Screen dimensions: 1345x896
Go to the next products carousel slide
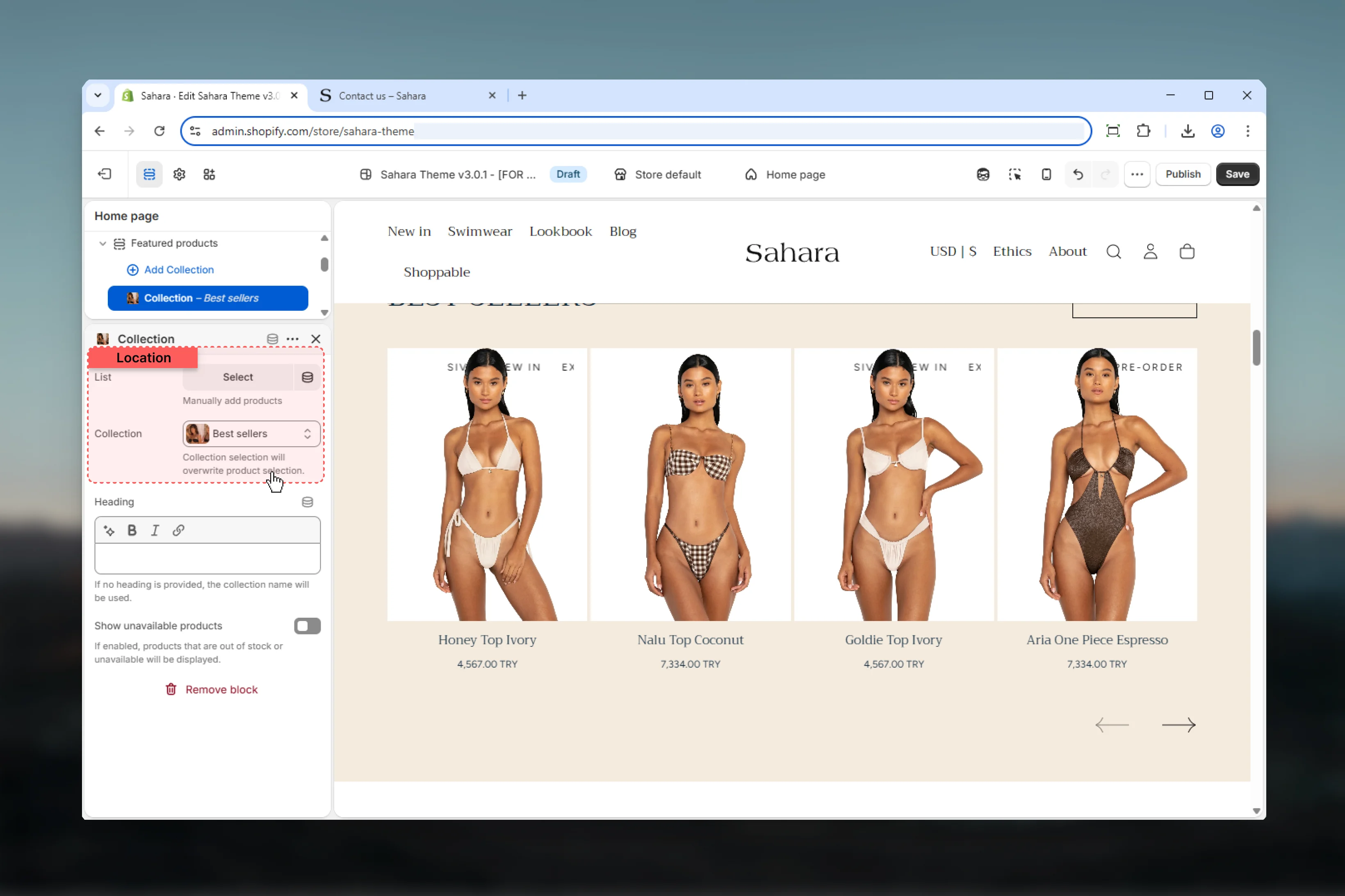tap(1179, 725)
